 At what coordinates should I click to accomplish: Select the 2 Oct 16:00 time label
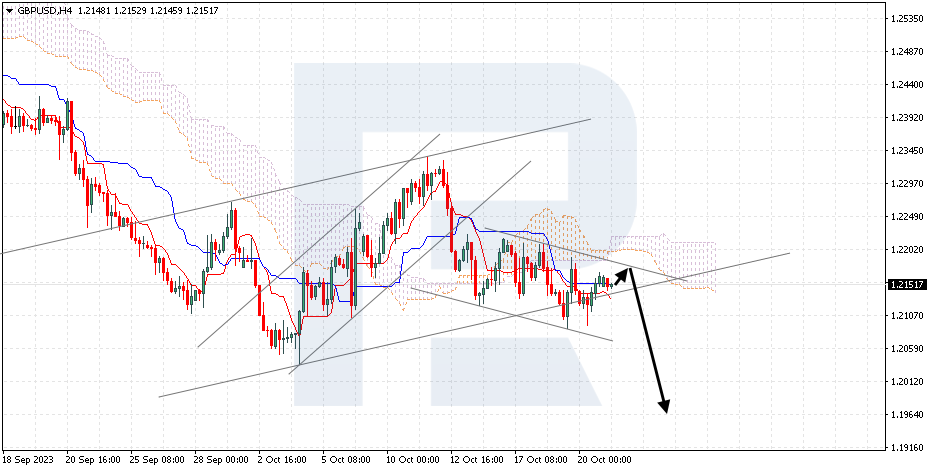click(x=283, y=460)
